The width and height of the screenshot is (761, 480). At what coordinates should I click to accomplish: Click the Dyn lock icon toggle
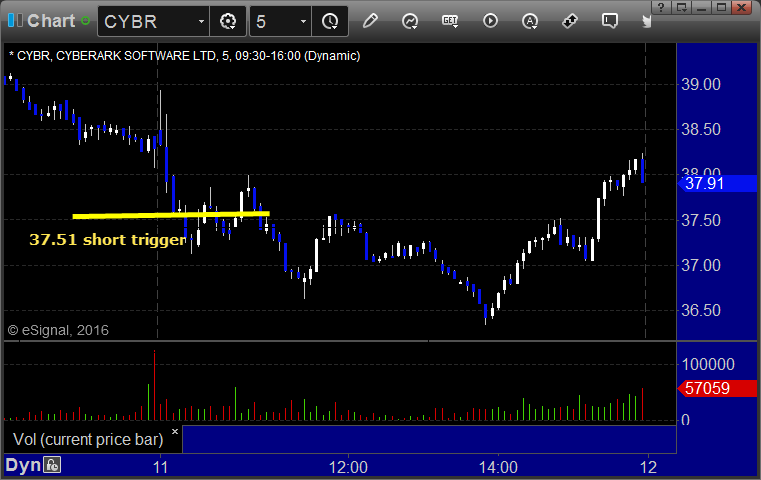[x=52, y=465]
